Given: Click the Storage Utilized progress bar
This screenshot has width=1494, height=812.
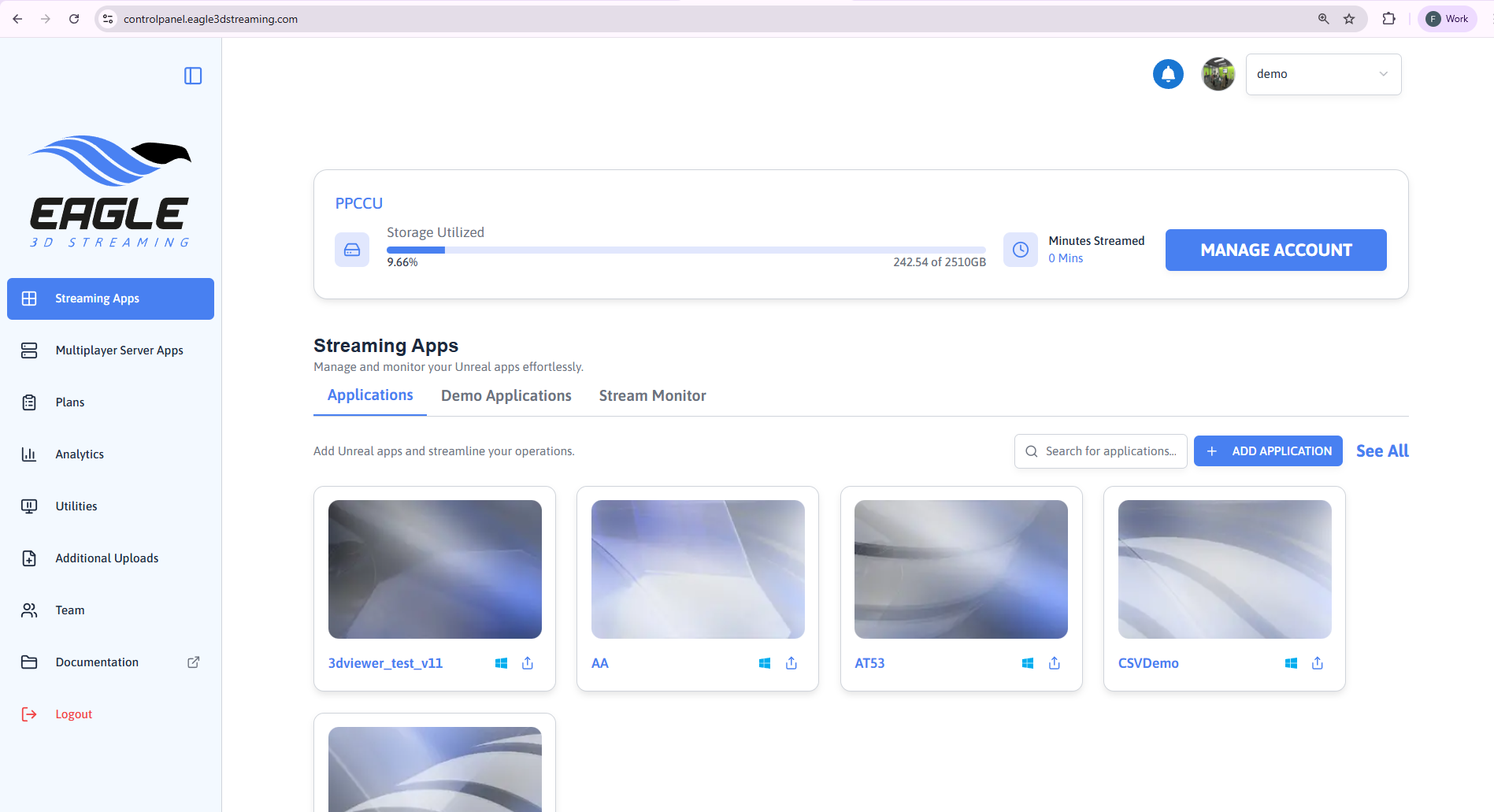Looking at the screenshot, I should [x=685, y=250].
